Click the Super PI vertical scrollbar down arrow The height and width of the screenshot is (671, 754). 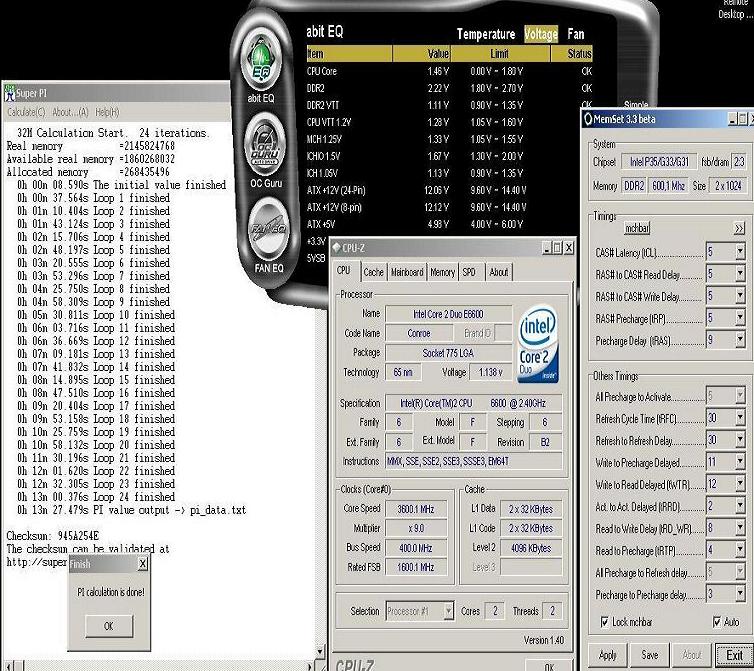click(320, 652)
